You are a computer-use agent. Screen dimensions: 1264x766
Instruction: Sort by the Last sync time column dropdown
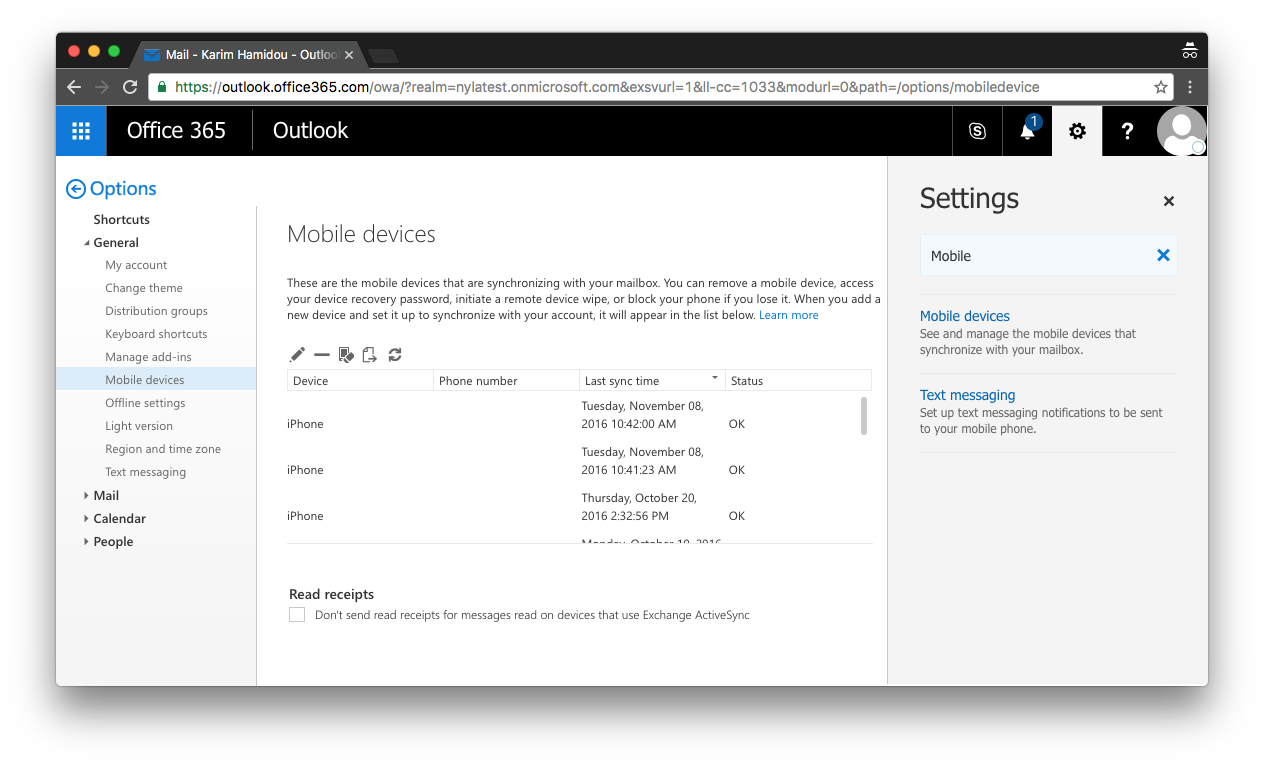(715, 379)
